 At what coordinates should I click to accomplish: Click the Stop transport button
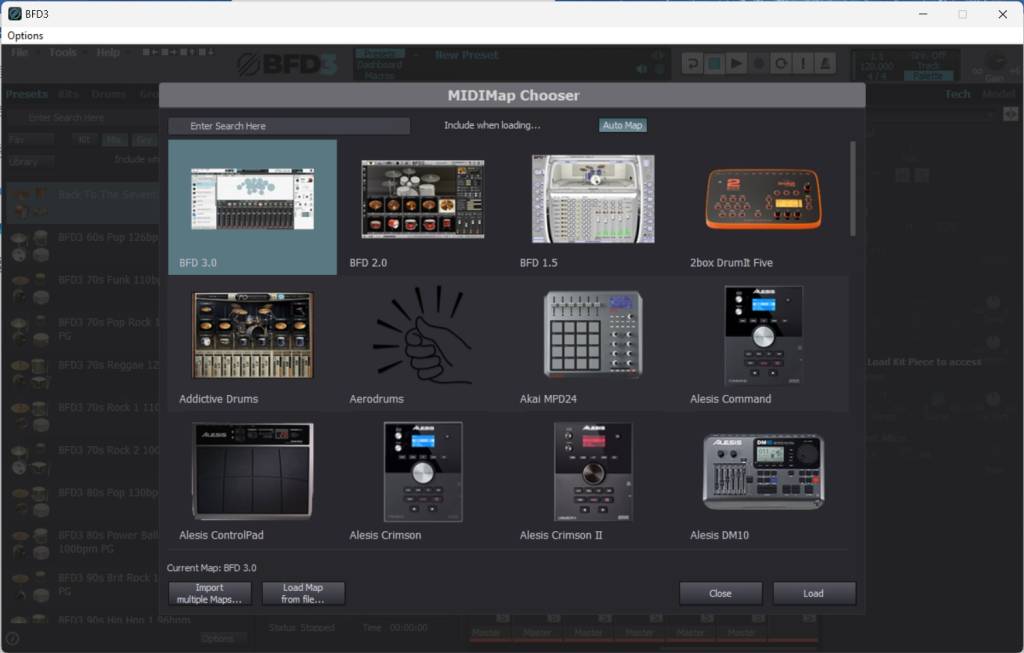713,62
